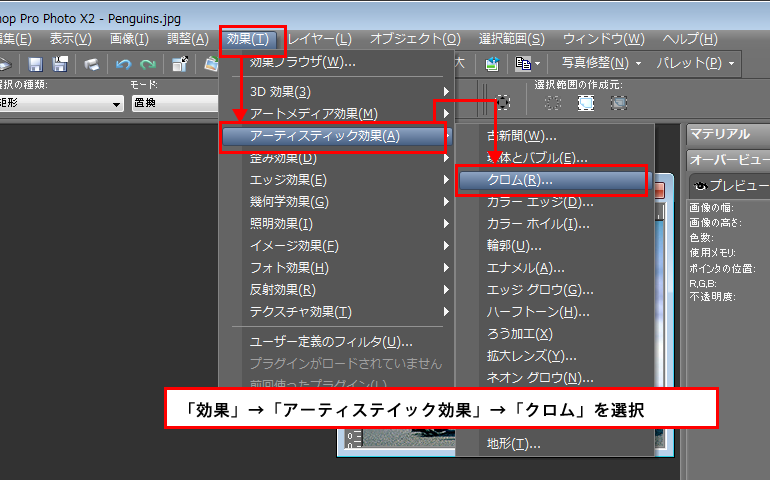Click the 不透明度: label
This screenshot has height=480, width=770.
point(712,296)
